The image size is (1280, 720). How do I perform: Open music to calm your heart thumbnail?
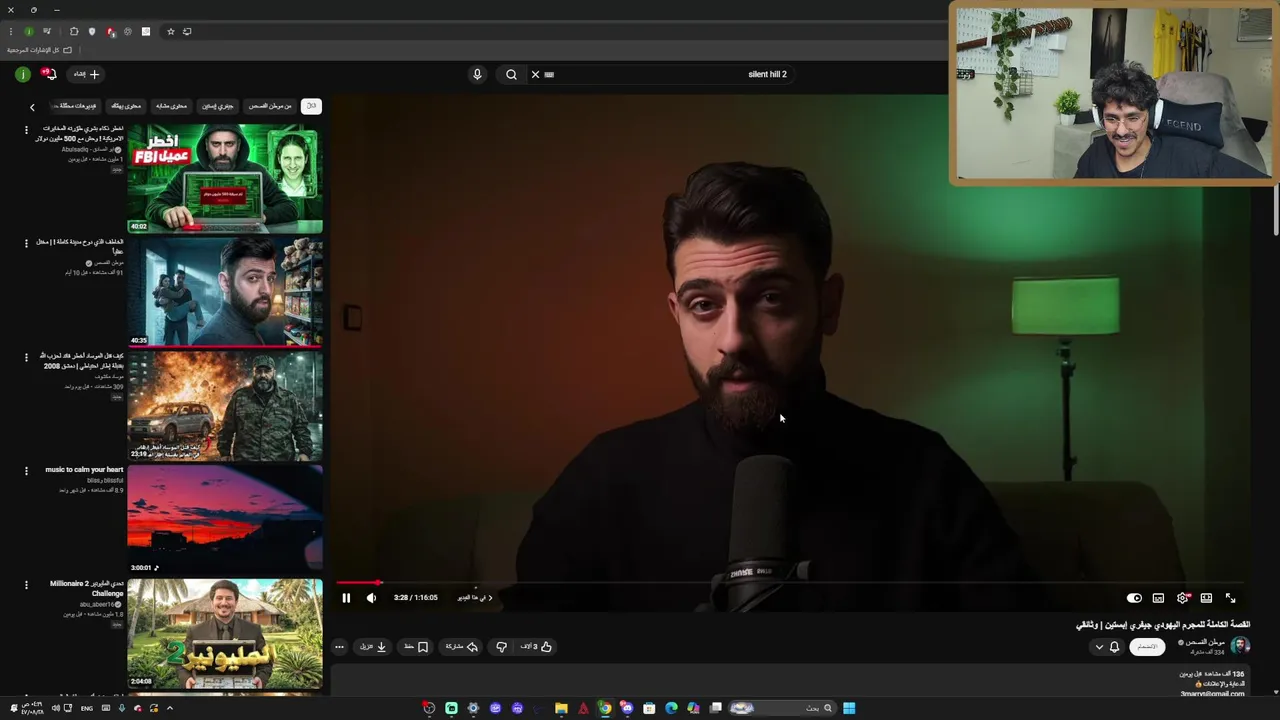(225, 519)
